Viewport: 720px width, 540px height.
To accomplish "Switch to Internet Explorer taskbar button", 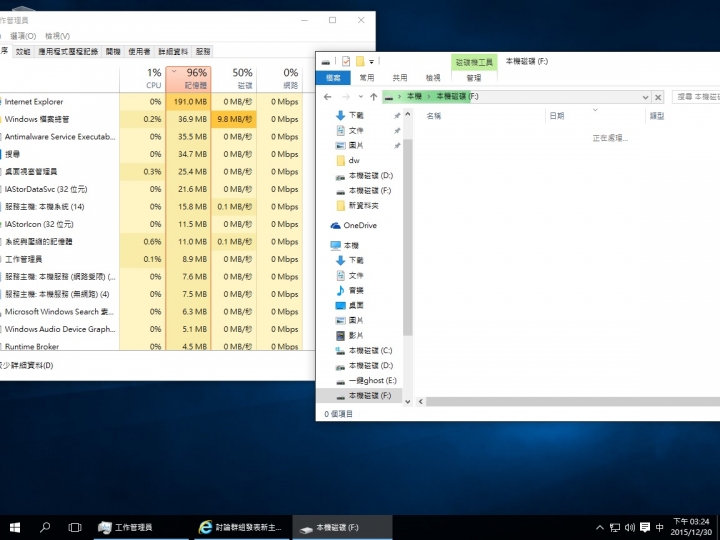I will pos(241,527).
